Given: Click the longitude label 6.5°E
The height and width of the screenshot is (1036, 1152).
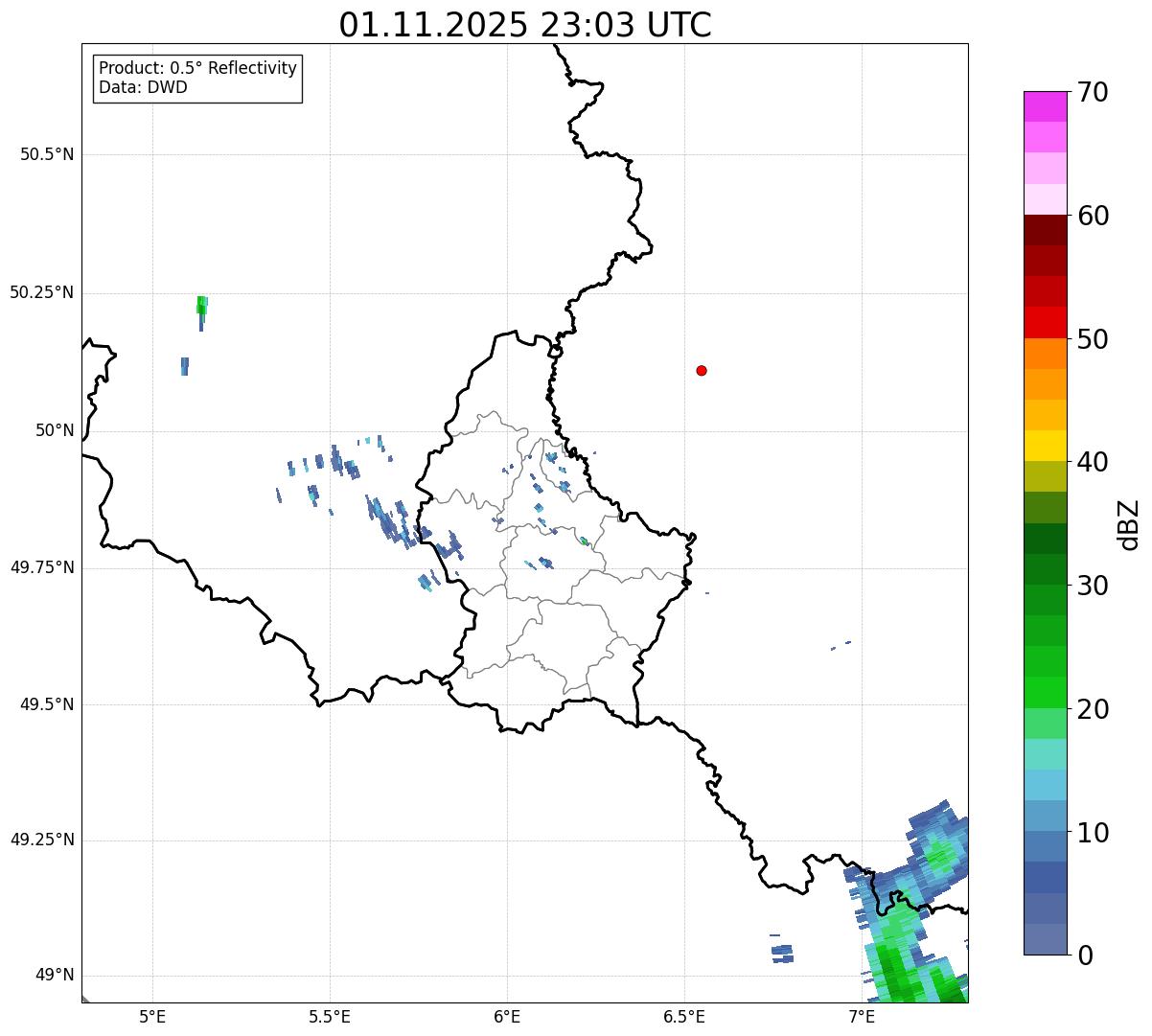Looking at the screenshot, I should click(684, 1016).
